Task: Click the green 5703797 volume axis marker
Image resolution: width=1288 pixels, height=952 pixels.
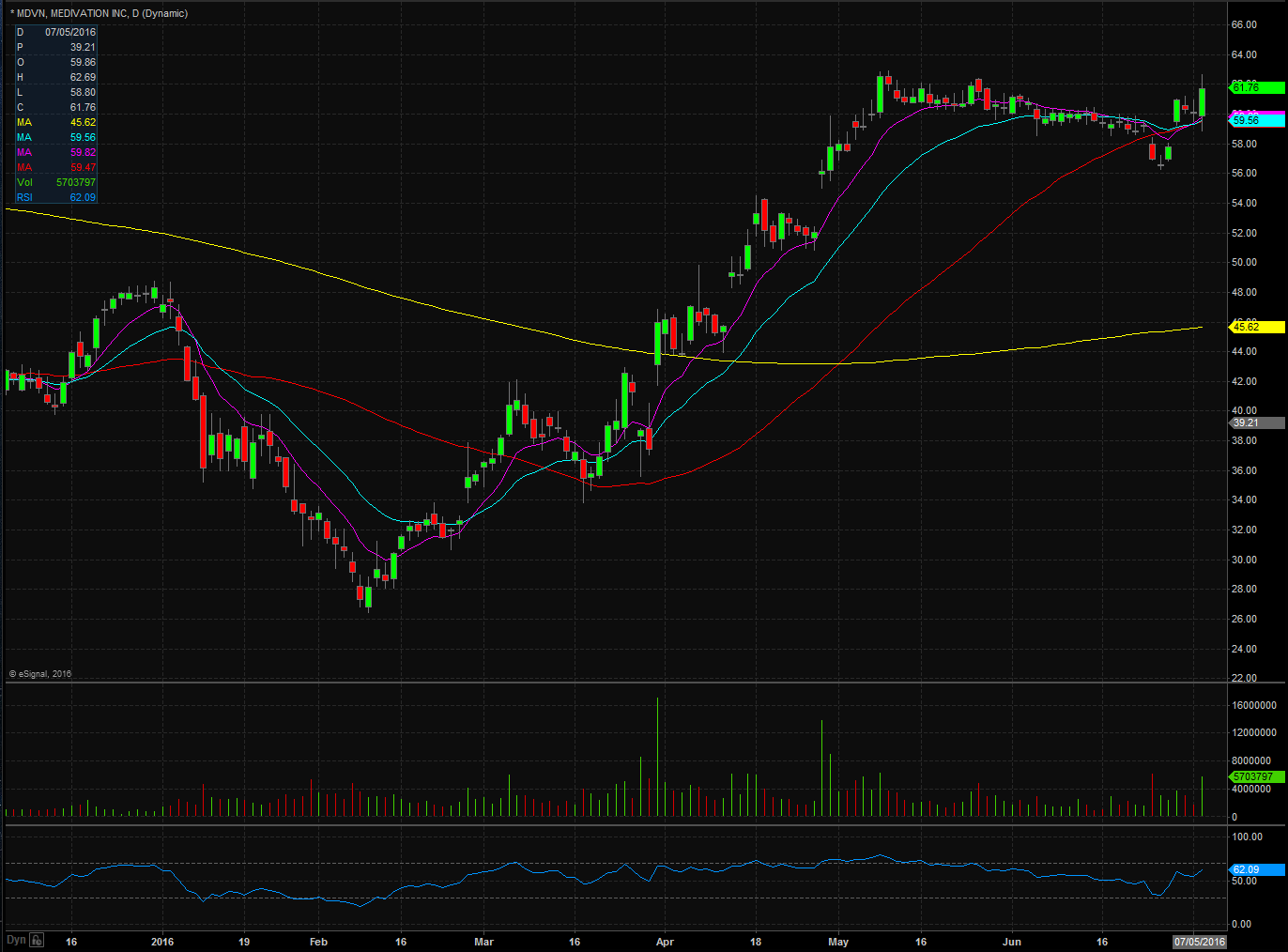Action: [1257, 776]
